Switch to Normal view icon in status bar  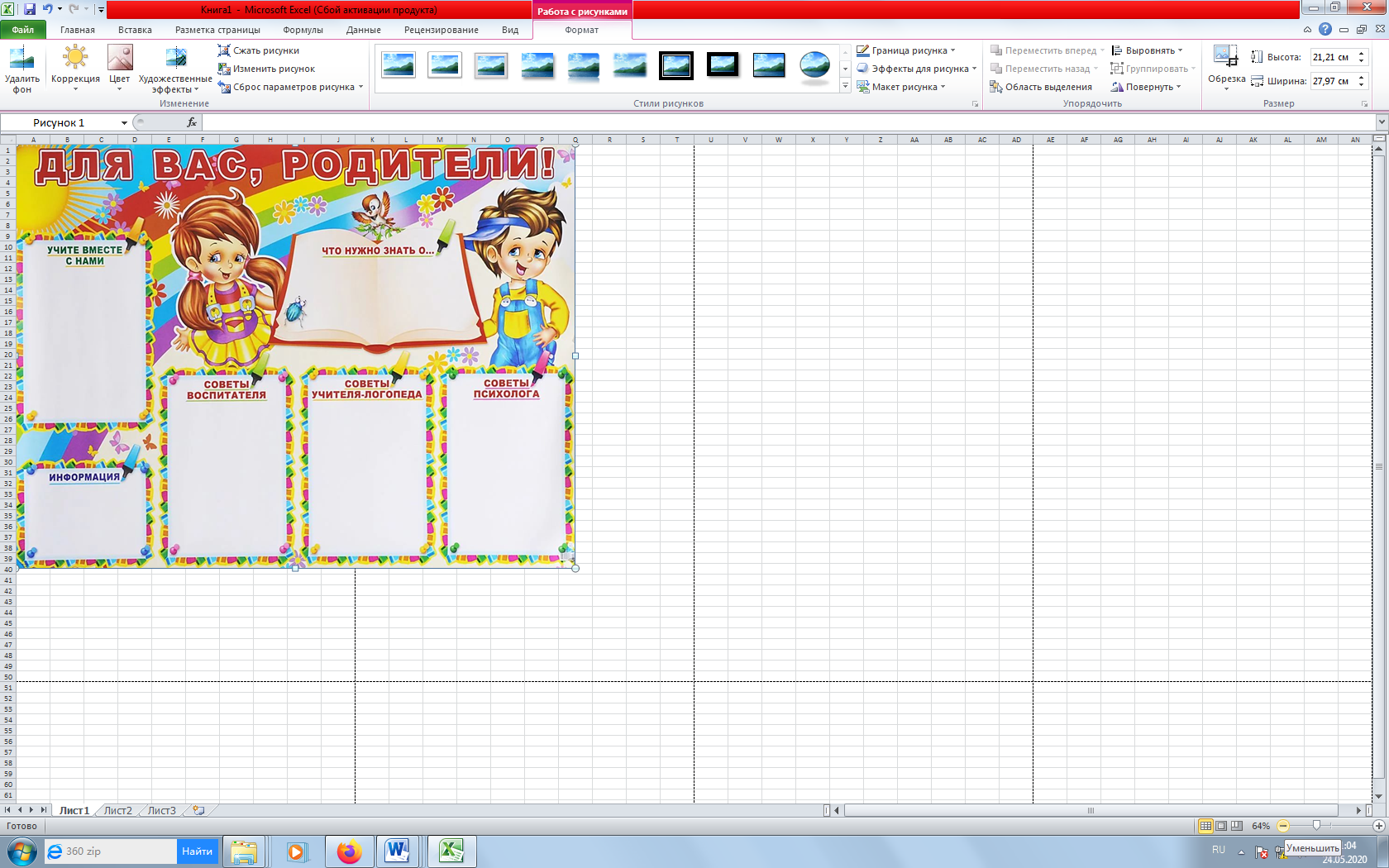pos(1205,826)
